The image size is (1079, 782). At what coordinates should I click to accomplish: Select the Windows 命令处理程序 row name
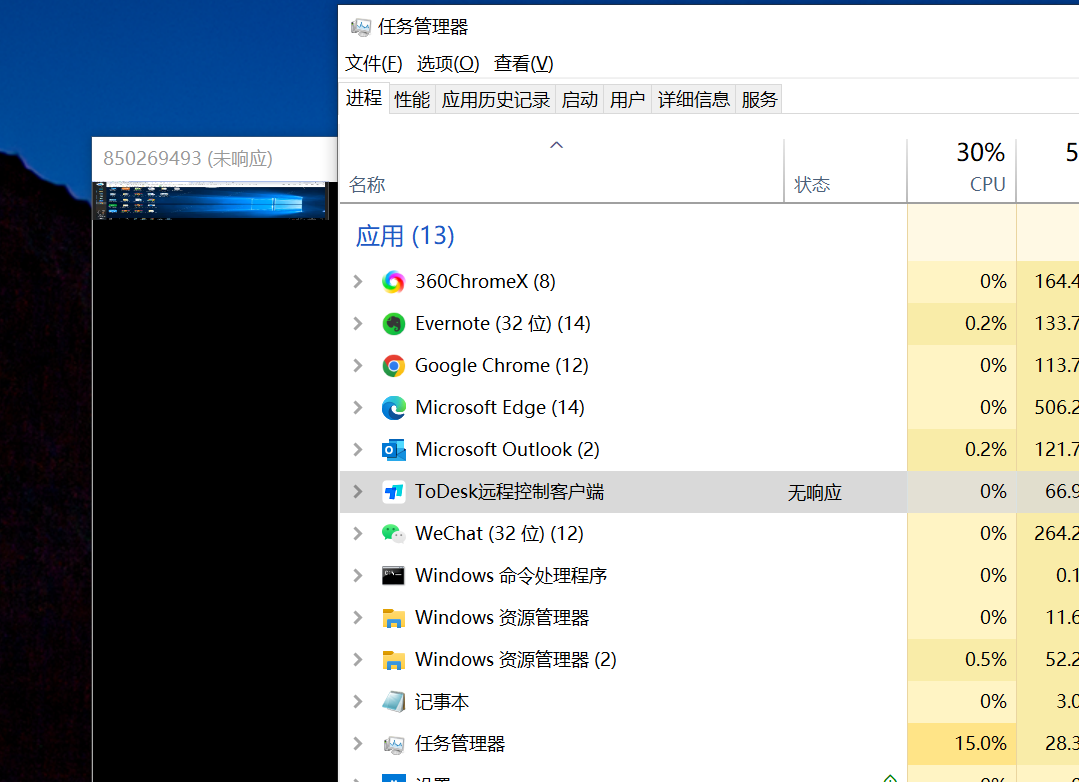(511, 575)
